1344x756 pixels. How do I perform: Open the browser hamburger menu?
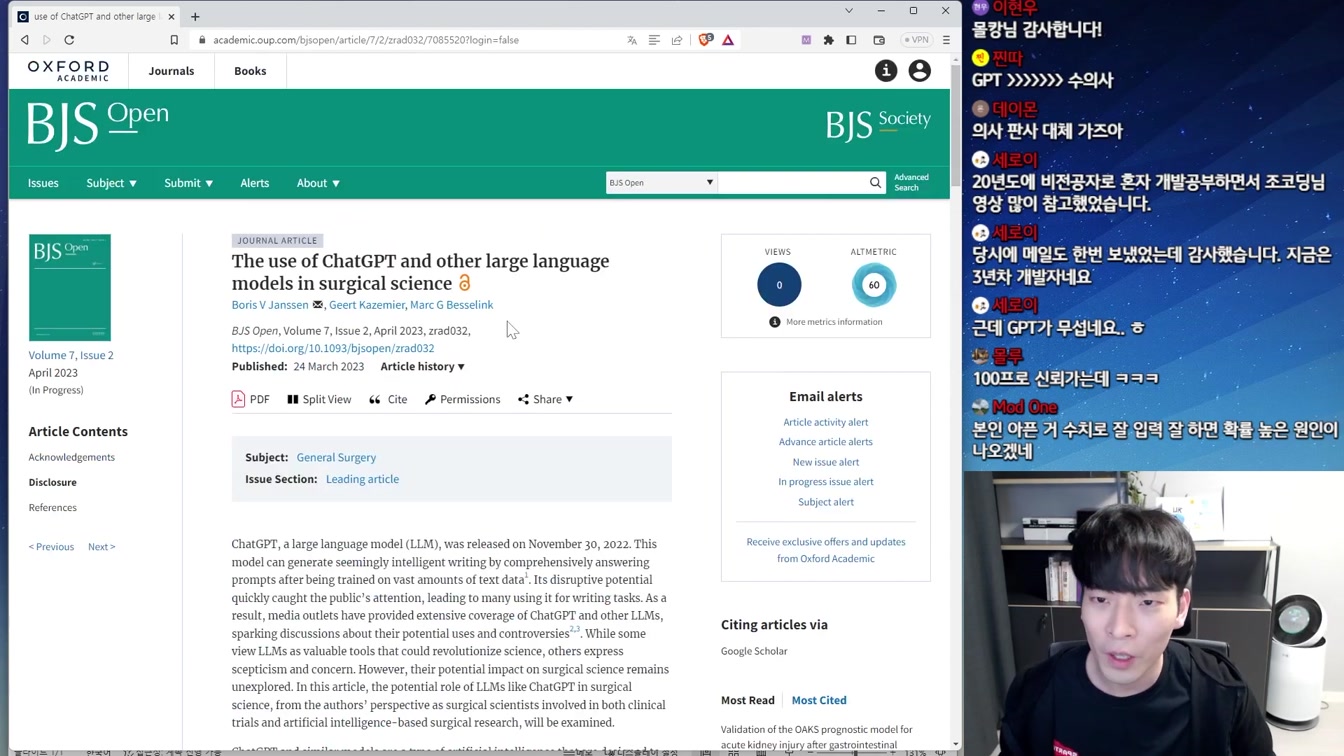[946, 40]
